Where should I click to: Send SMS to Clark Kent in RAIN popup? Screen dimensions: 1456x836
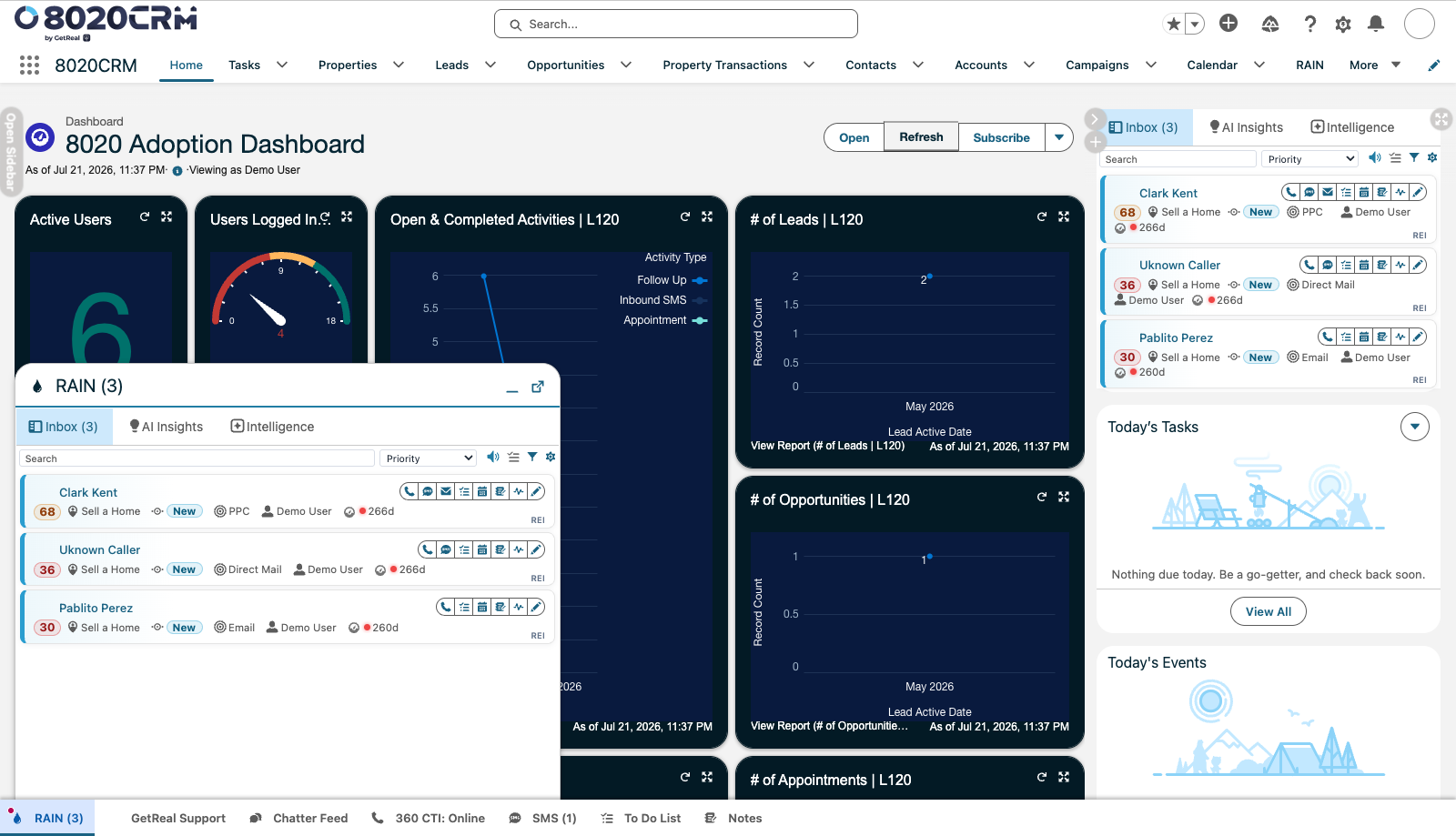[428, 491]
